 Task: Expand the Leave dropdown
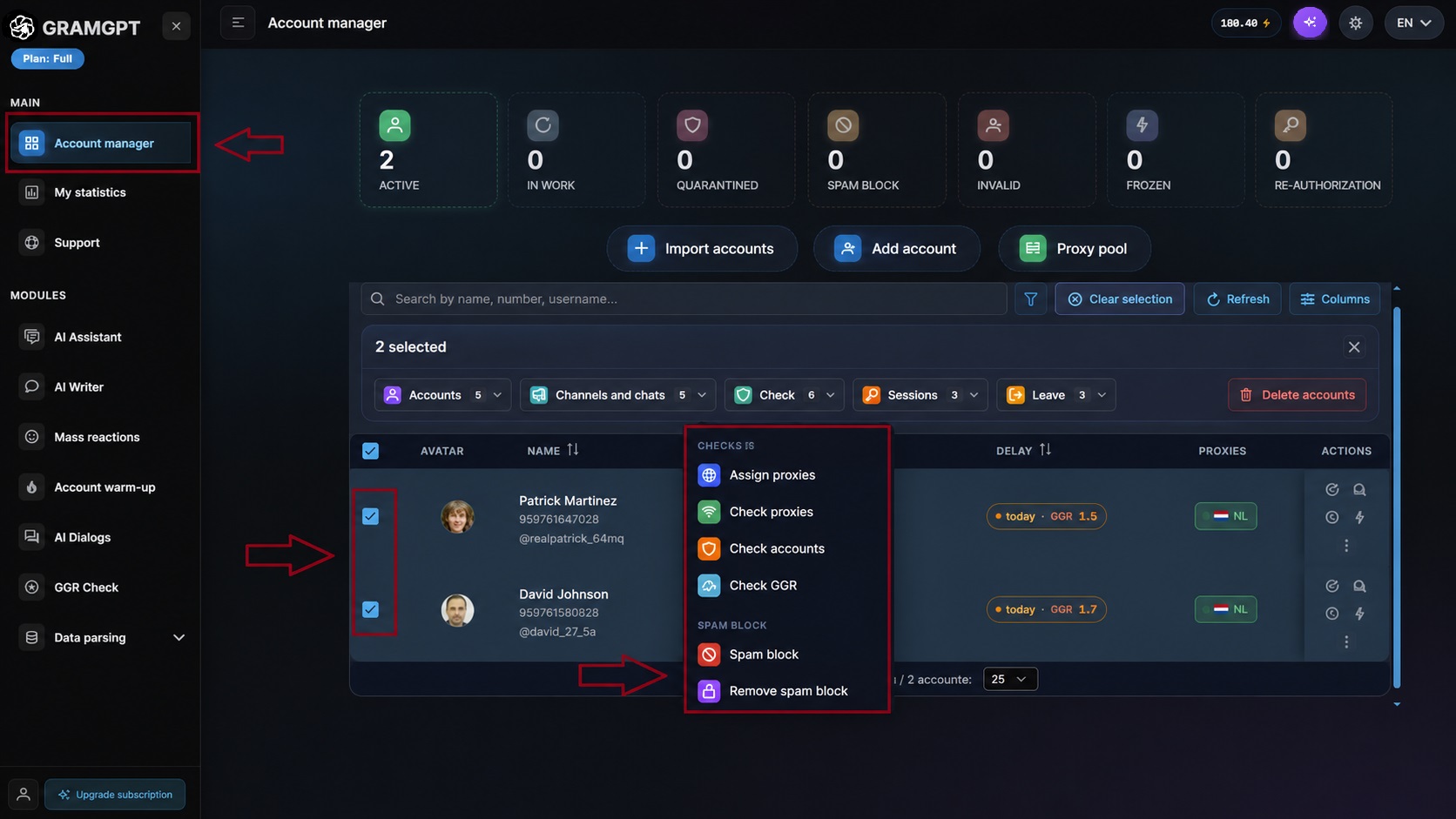pos(1055,395)
